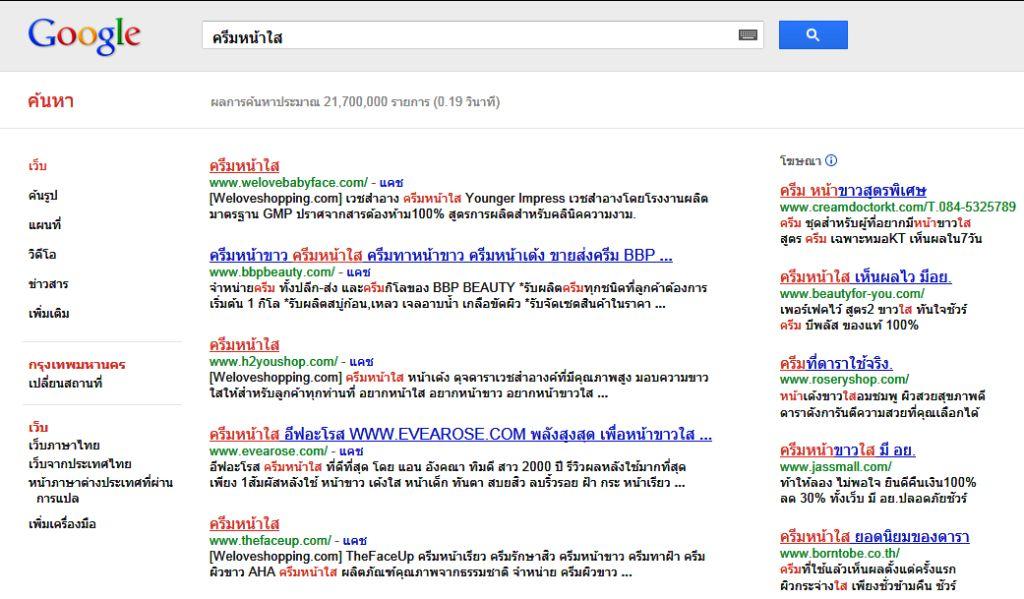Open the creamdoctorkt.com ad title

pos(852,190)
